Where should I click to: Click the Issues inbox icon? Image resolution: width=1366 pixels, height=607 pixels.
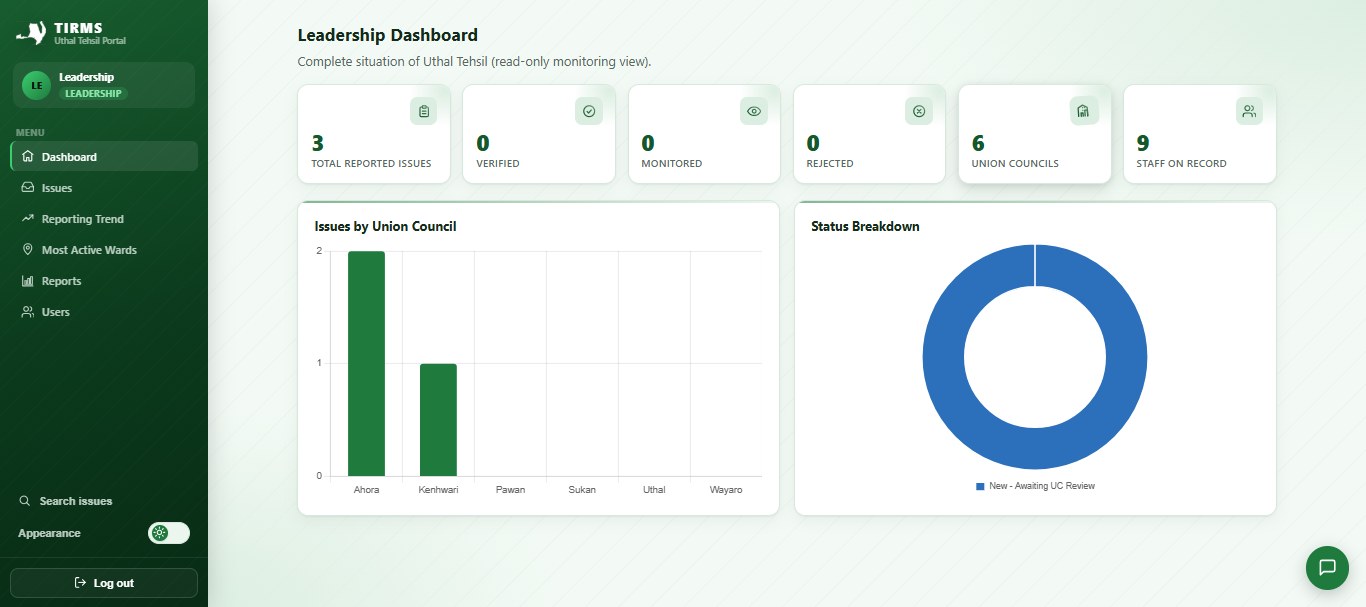[x=28, y=188]
